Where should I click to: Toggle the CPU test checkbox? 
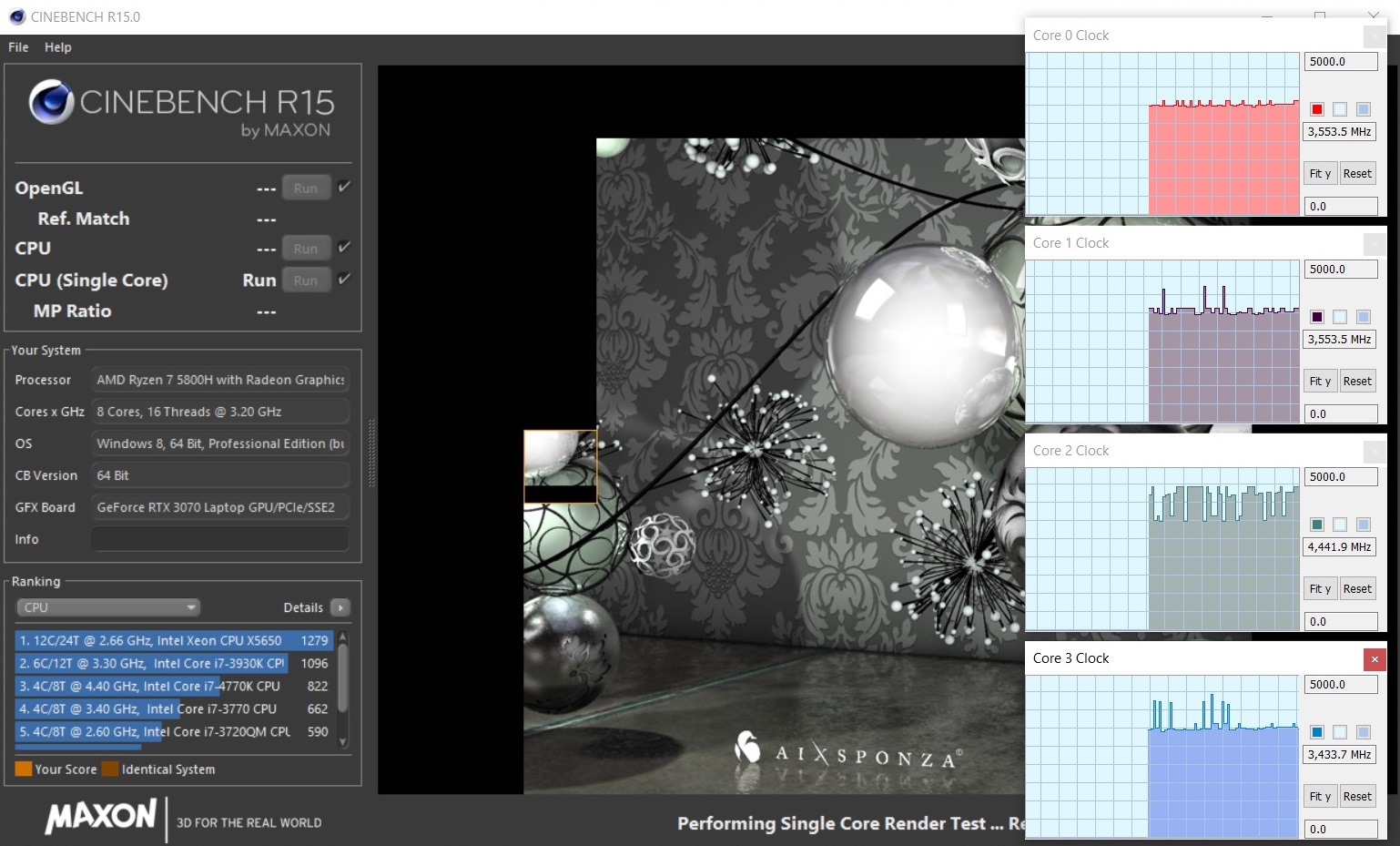pos(344,247)
